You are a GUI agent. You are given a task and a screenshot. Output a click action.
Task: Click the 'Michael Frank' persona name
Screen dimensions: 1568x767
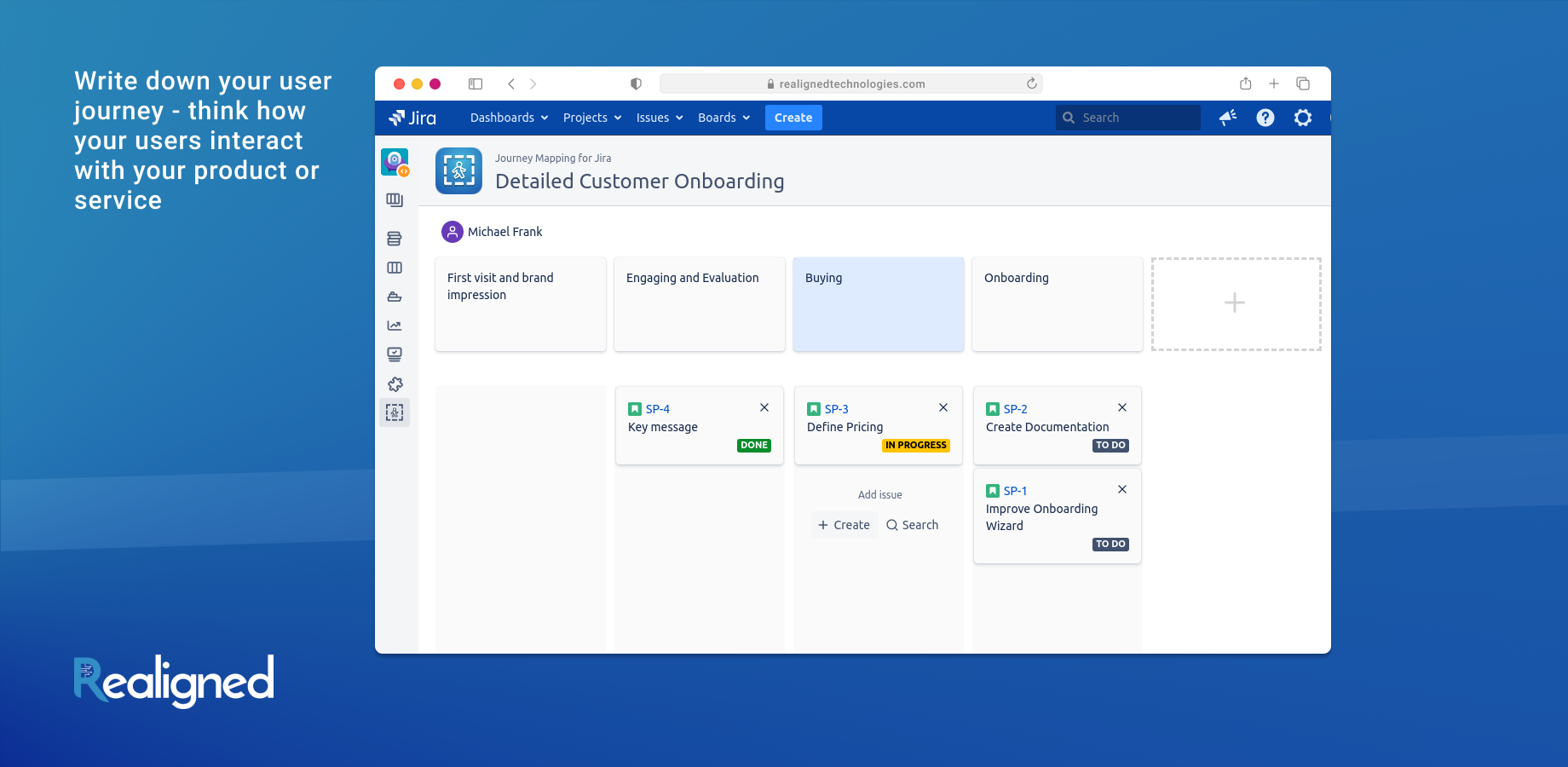pyautogui.click(x=505, y=232)
